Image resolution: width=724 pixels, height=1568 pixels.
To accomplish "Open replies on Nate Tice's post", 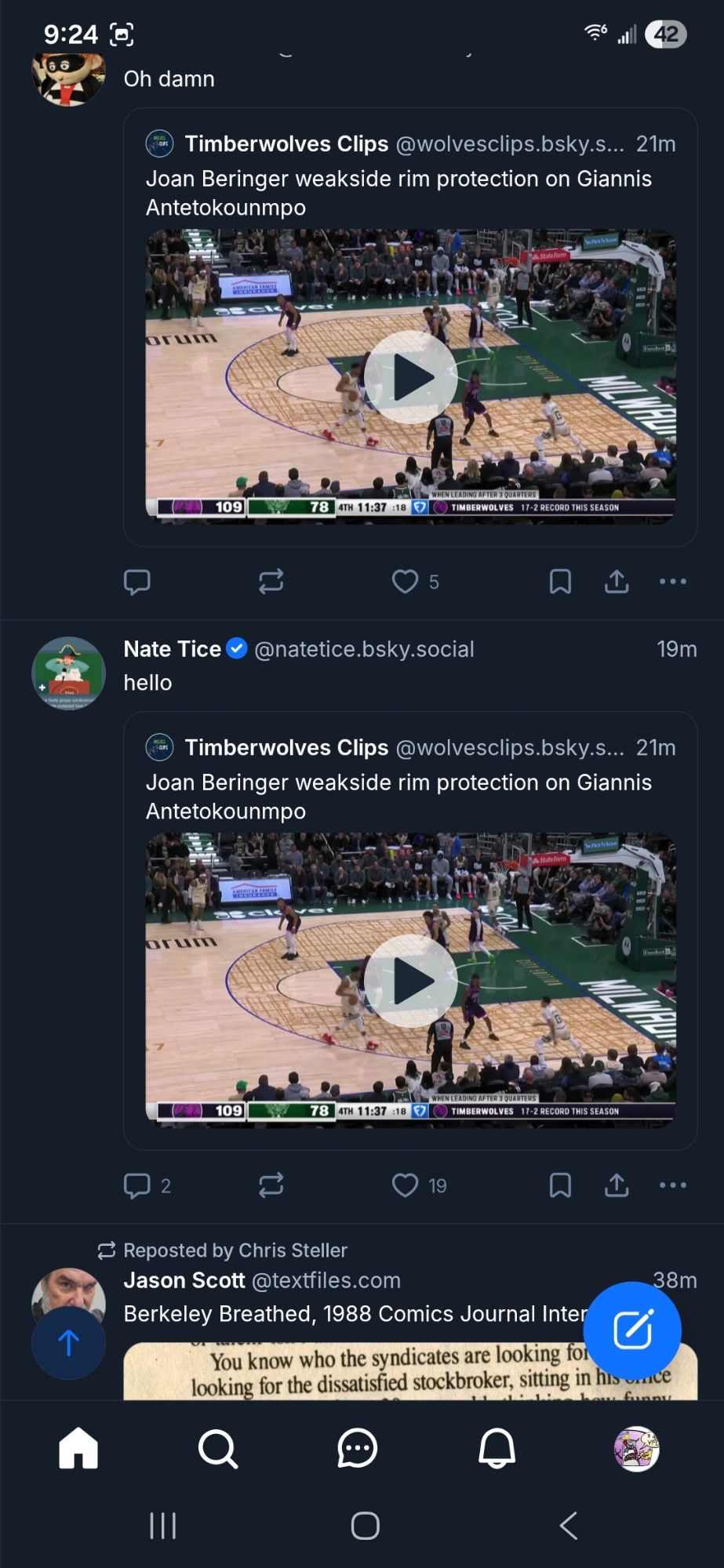I will click(x=137, y=1185).
